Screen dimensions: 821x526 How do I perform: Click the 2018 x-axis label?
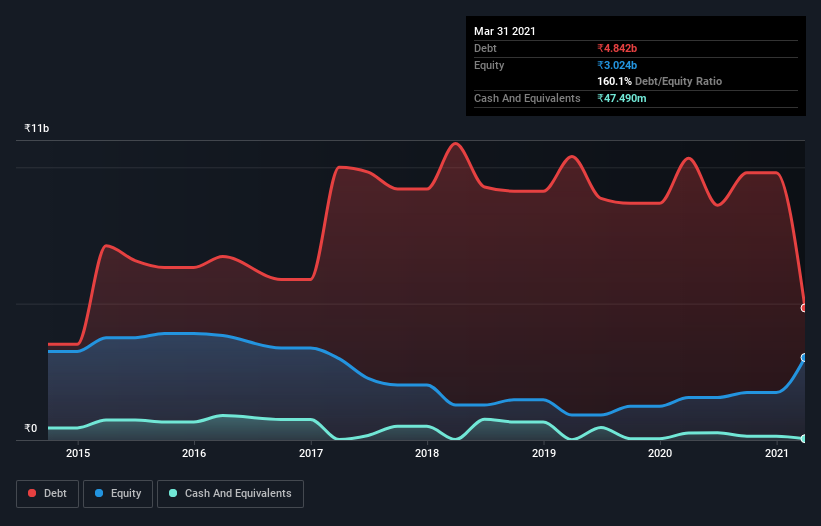click(427, 453)
